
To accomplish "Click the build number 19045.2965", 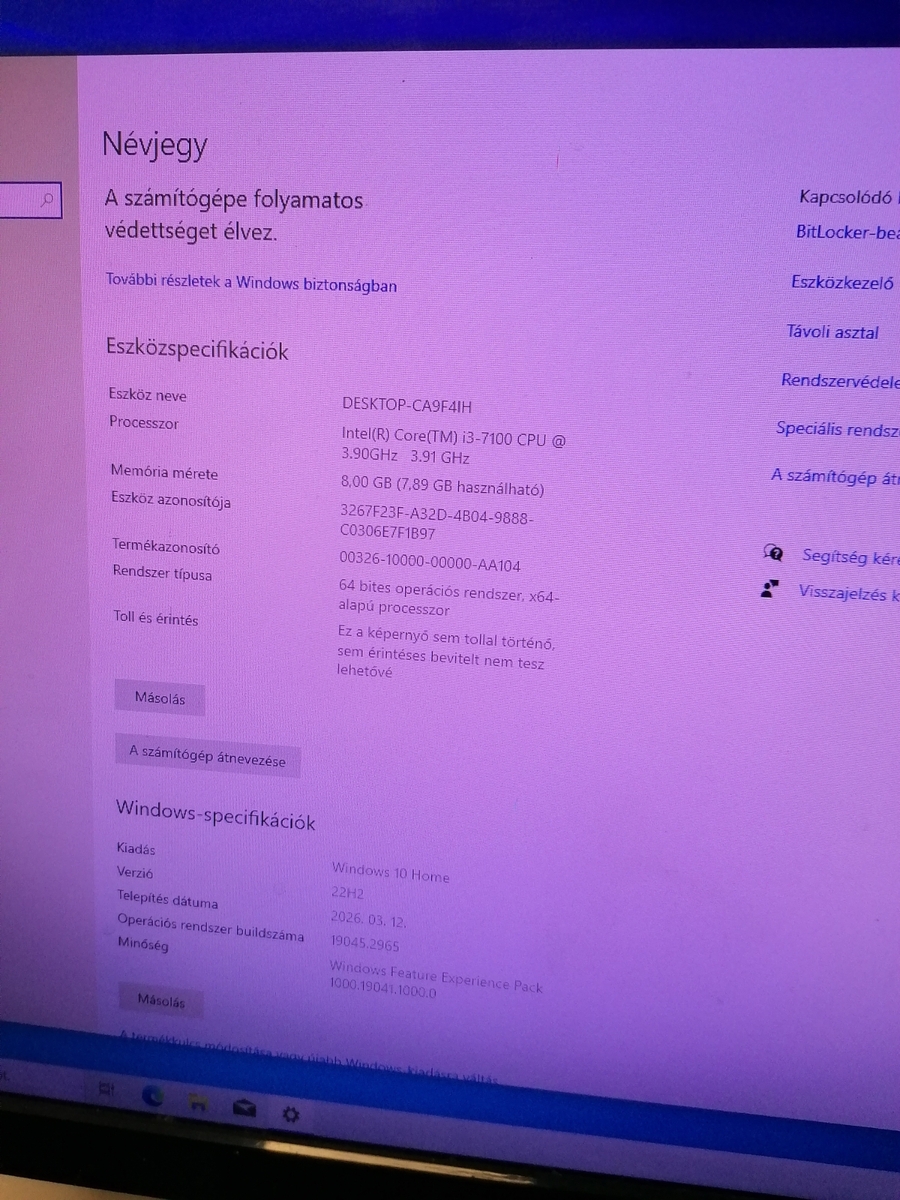I will (365, 942).
